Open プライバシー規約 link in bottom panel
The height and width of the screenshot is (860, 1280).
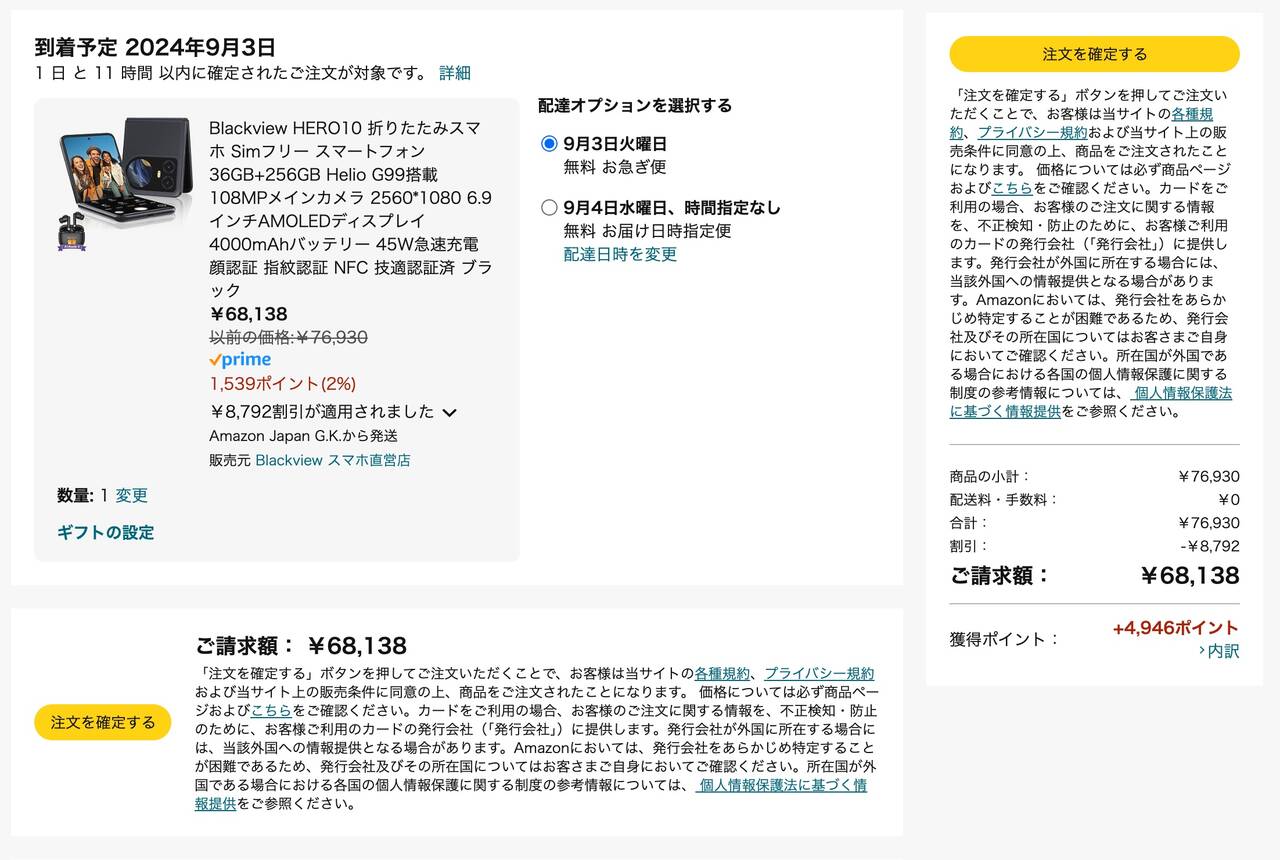[818, 673]
